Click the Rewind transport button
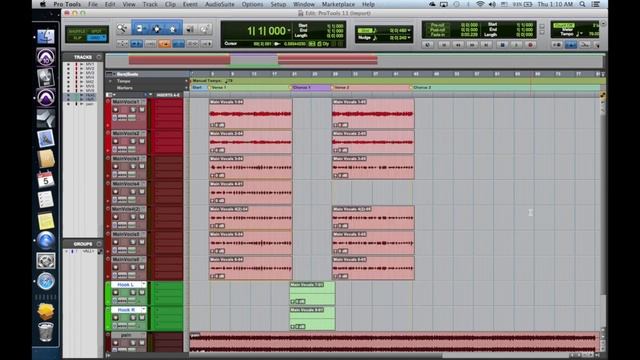 (458, 45)
